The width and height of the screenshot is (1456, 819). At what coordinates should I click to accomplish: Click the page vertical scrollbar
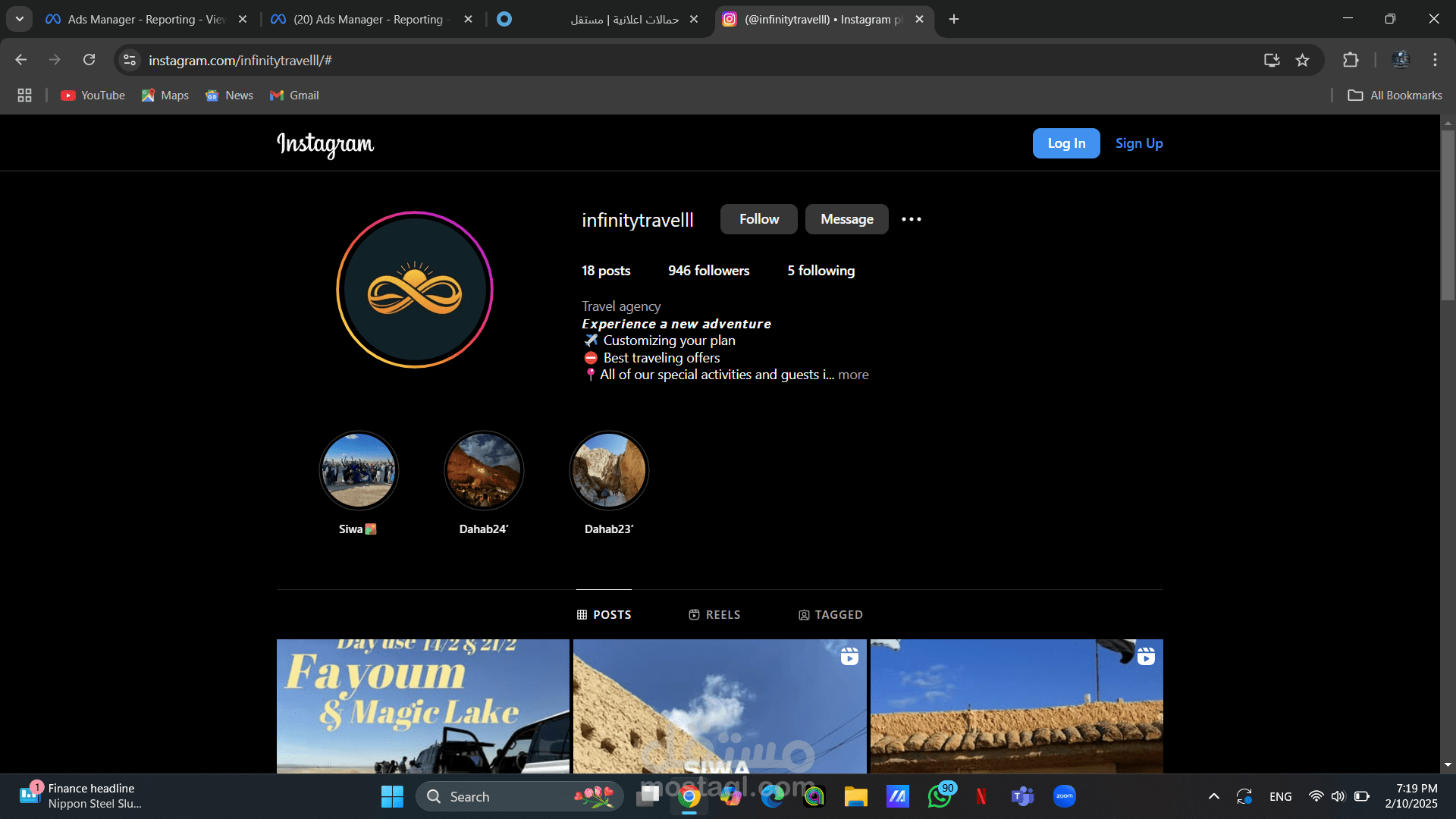(x=1448, y=216)
